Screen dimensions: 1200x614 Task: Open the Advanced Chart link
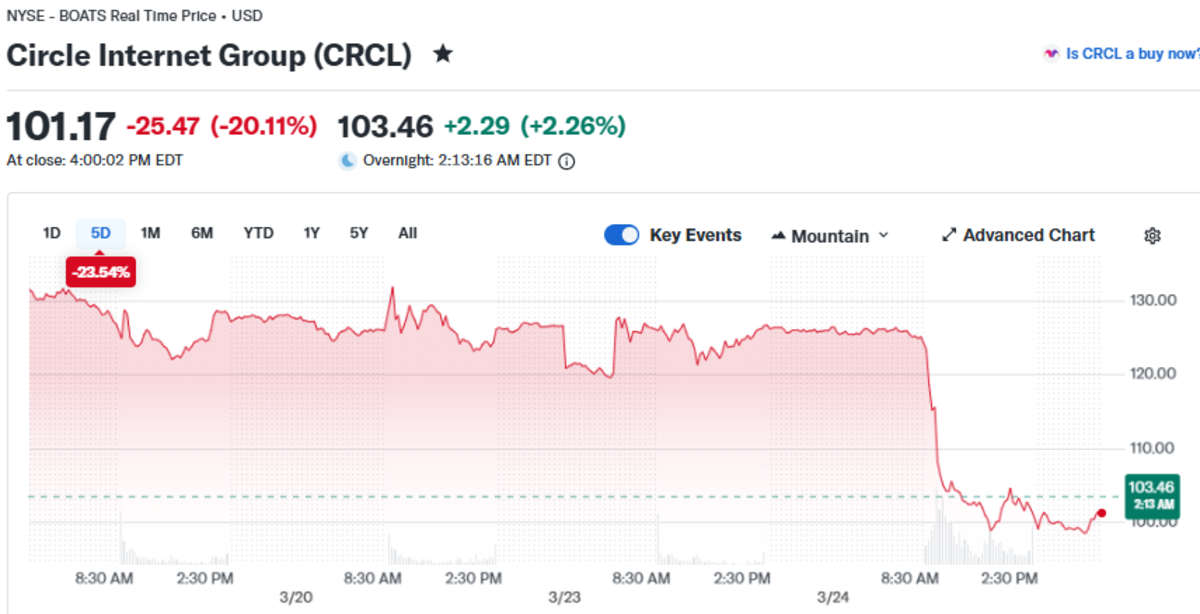[1028, 236]
